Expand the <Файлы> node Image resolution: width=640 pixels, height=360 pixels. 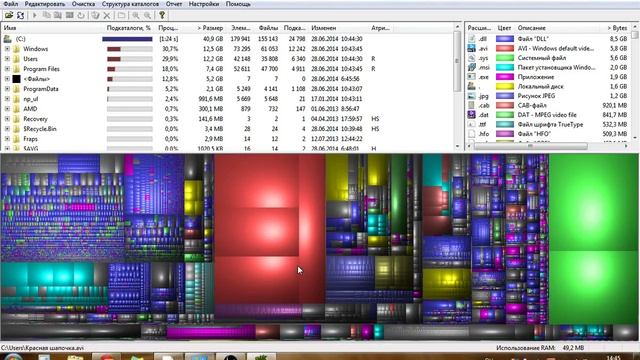(7, 79)
